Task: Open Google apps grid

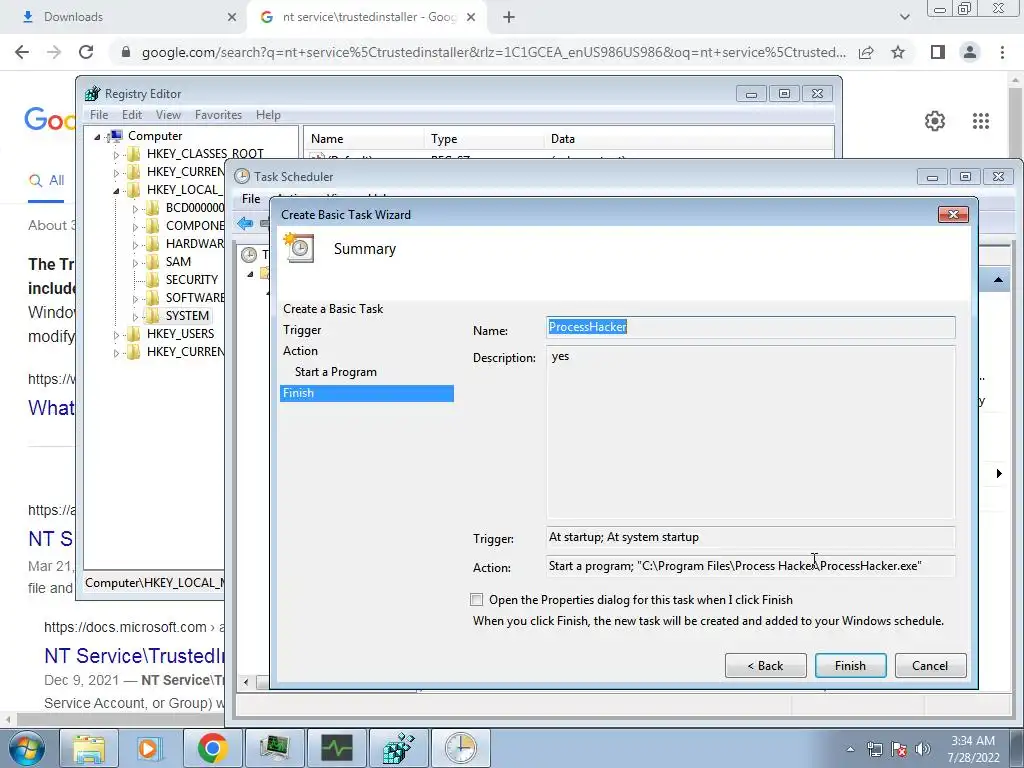Action: pos(980,121)
